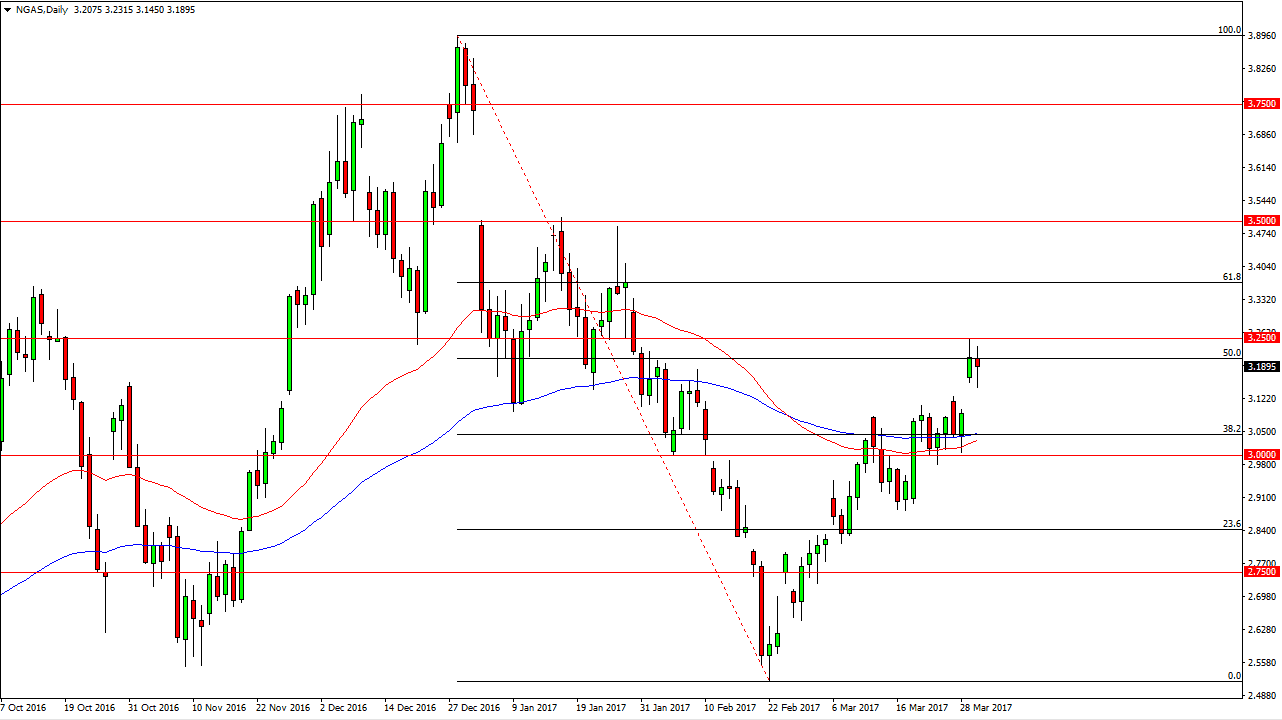Click the "19 Oct 2016" date label
Image resolution: width=1282 pixels, height=720 pixels.
point(90,708)
